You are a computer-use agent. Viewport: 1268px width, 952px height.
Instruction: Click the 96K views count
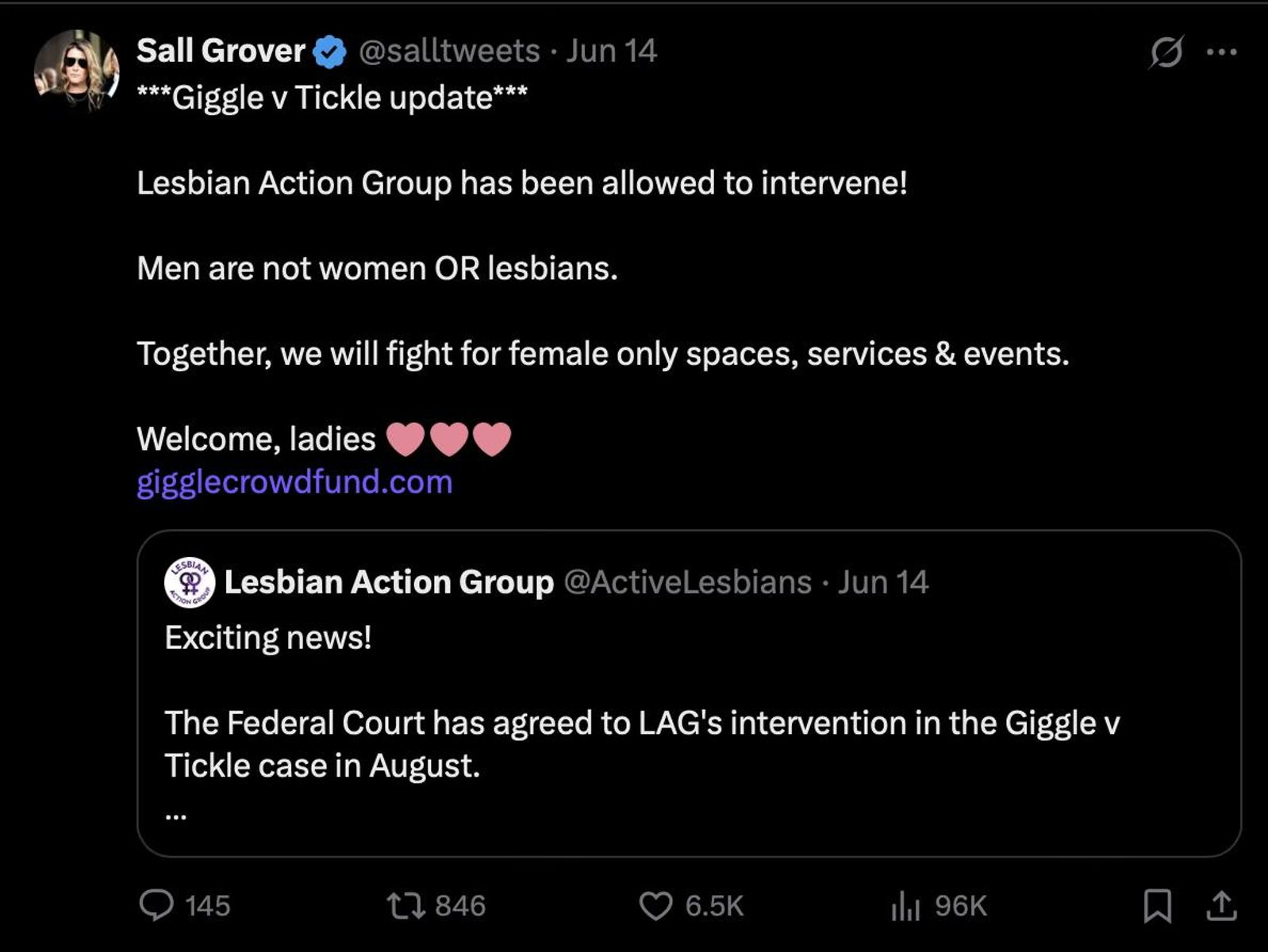[x=960, y=905]
